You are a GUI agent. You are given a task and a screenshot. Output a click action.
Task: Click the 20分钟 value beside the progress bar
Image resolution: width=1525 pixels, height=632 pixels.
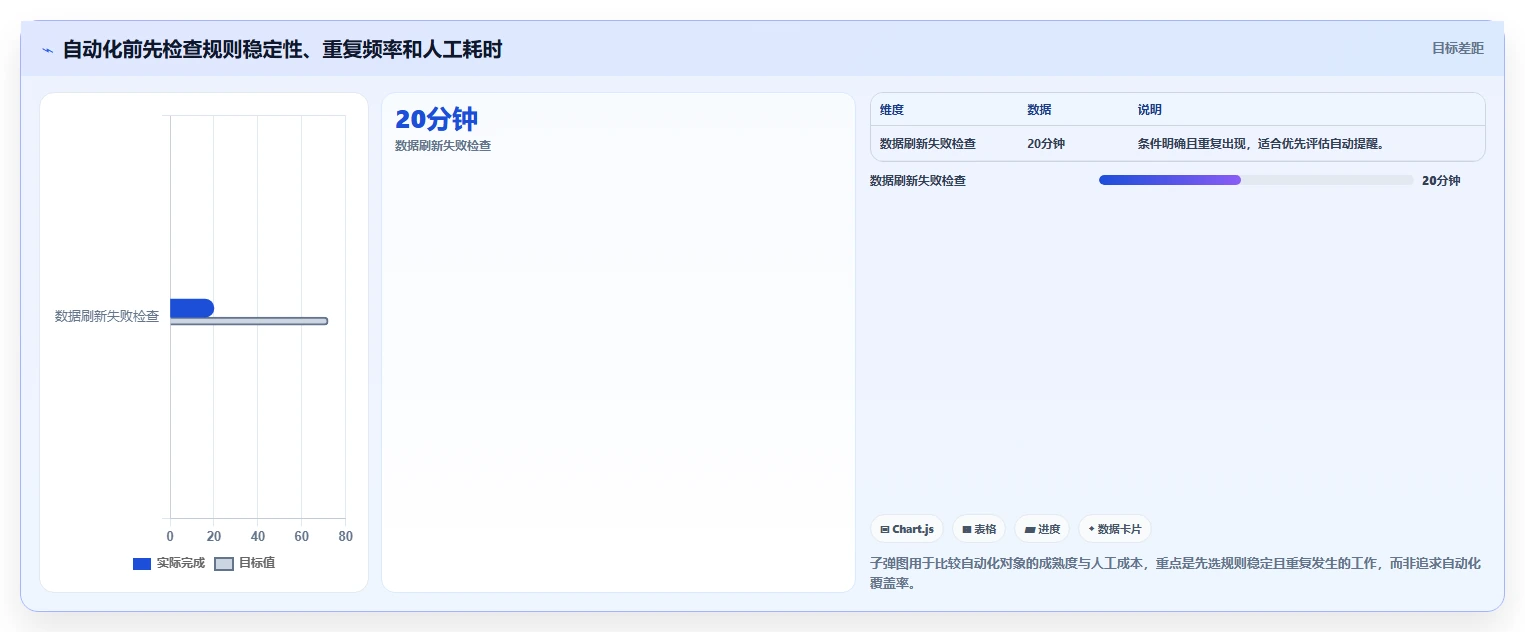tap(1441, 181)
